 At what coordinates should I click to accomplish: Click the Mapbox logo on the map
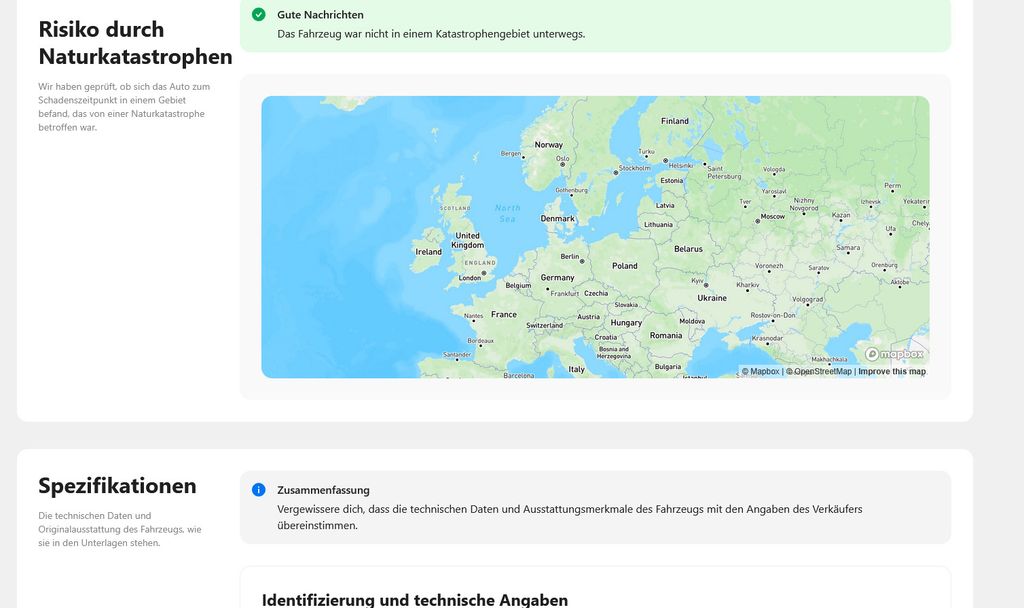tap(895, 354)
